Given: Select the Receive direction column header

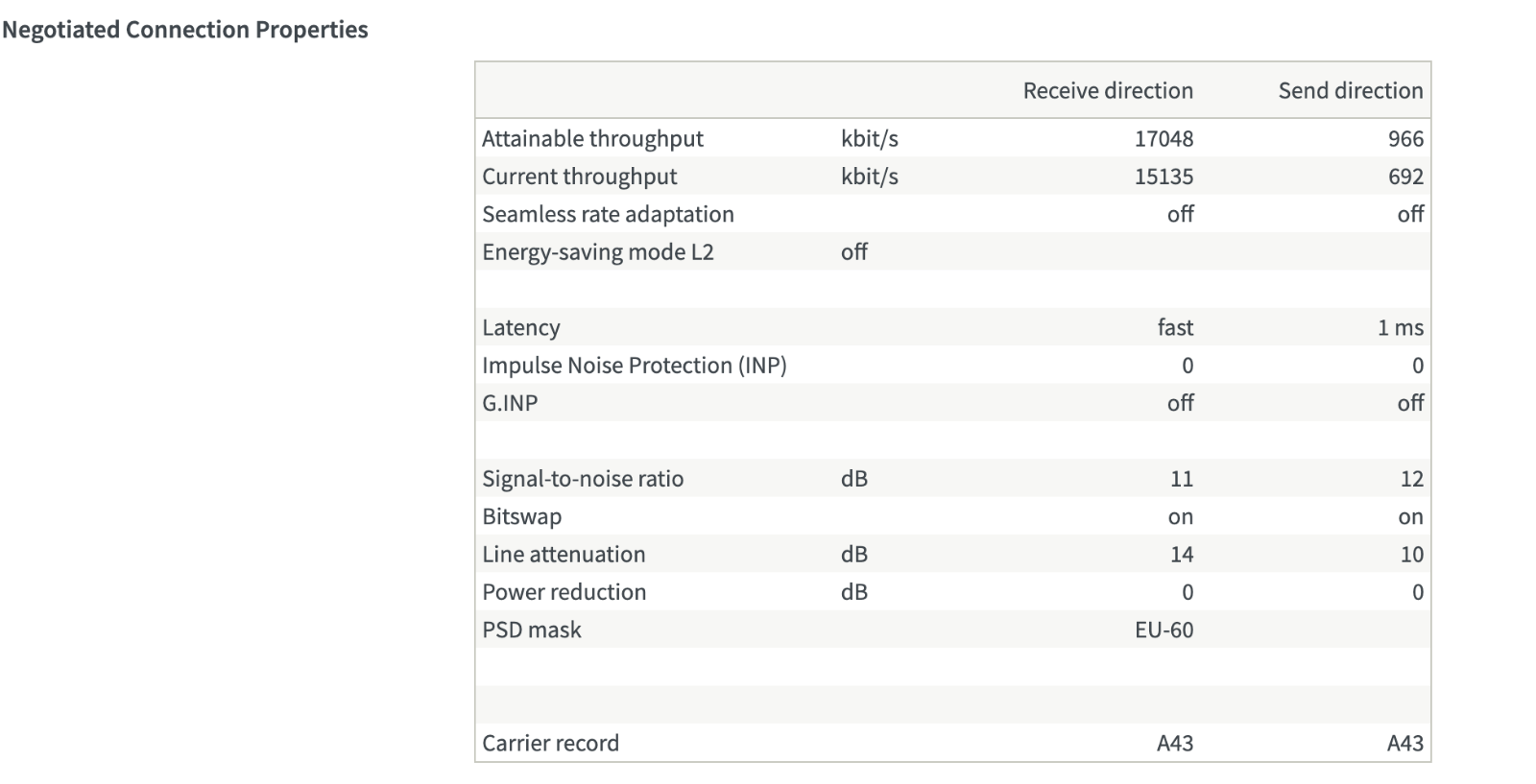Looking at the screenshot, I should (x=1108, y=90).
